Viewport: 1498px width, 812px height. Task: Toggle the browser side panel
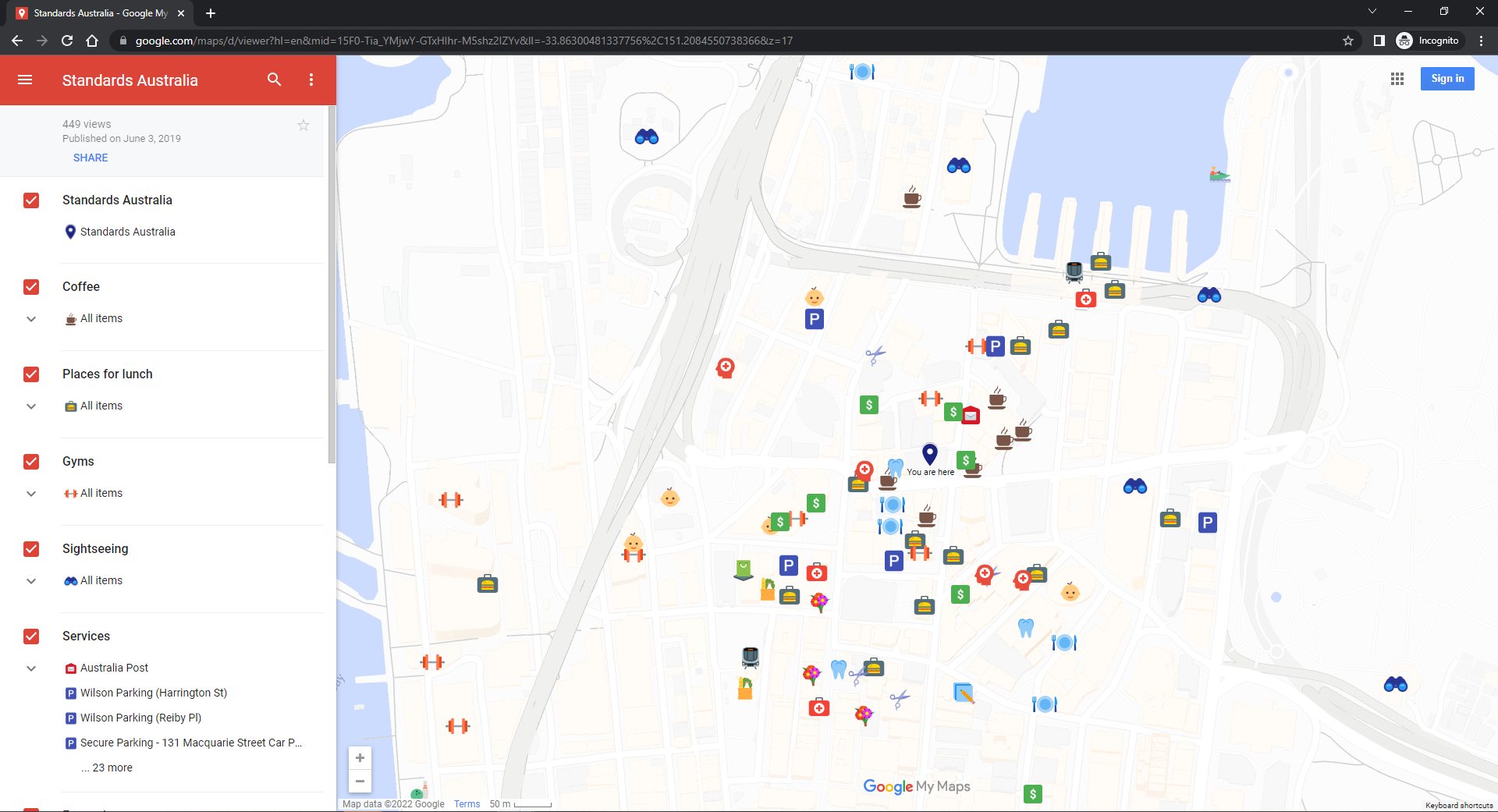pos(1379,41)
